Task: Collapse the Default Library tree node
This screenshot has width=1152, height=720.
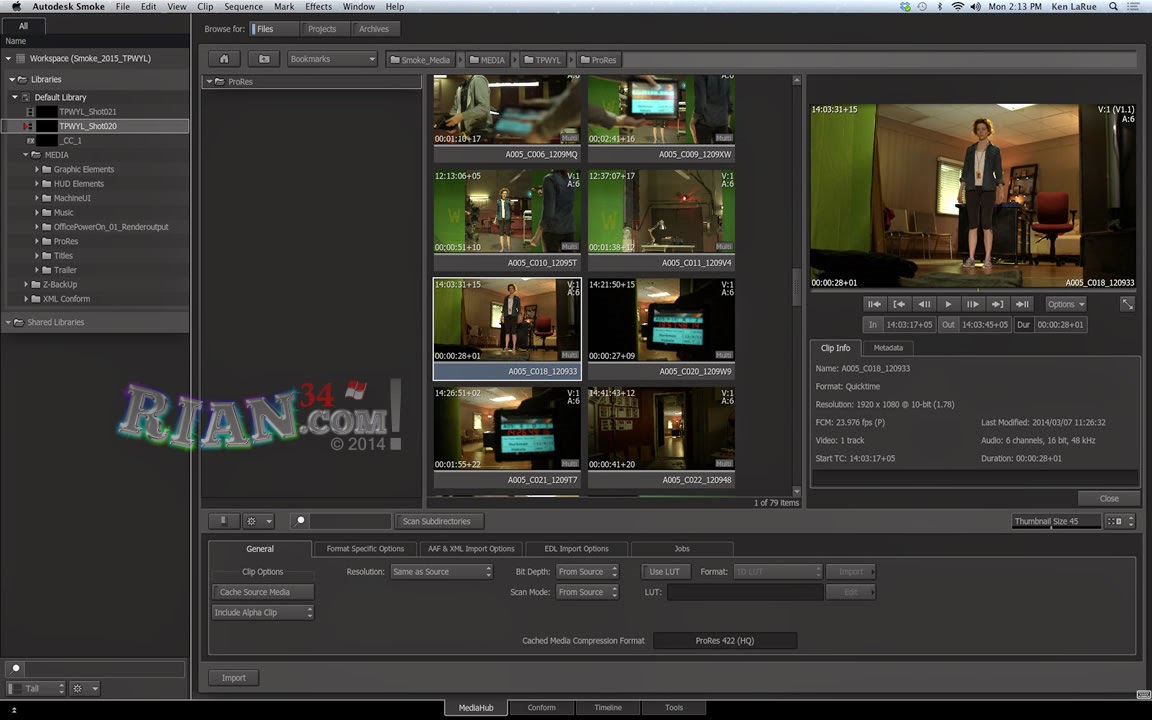Action: pyautogui.click(x=15, y=97)
